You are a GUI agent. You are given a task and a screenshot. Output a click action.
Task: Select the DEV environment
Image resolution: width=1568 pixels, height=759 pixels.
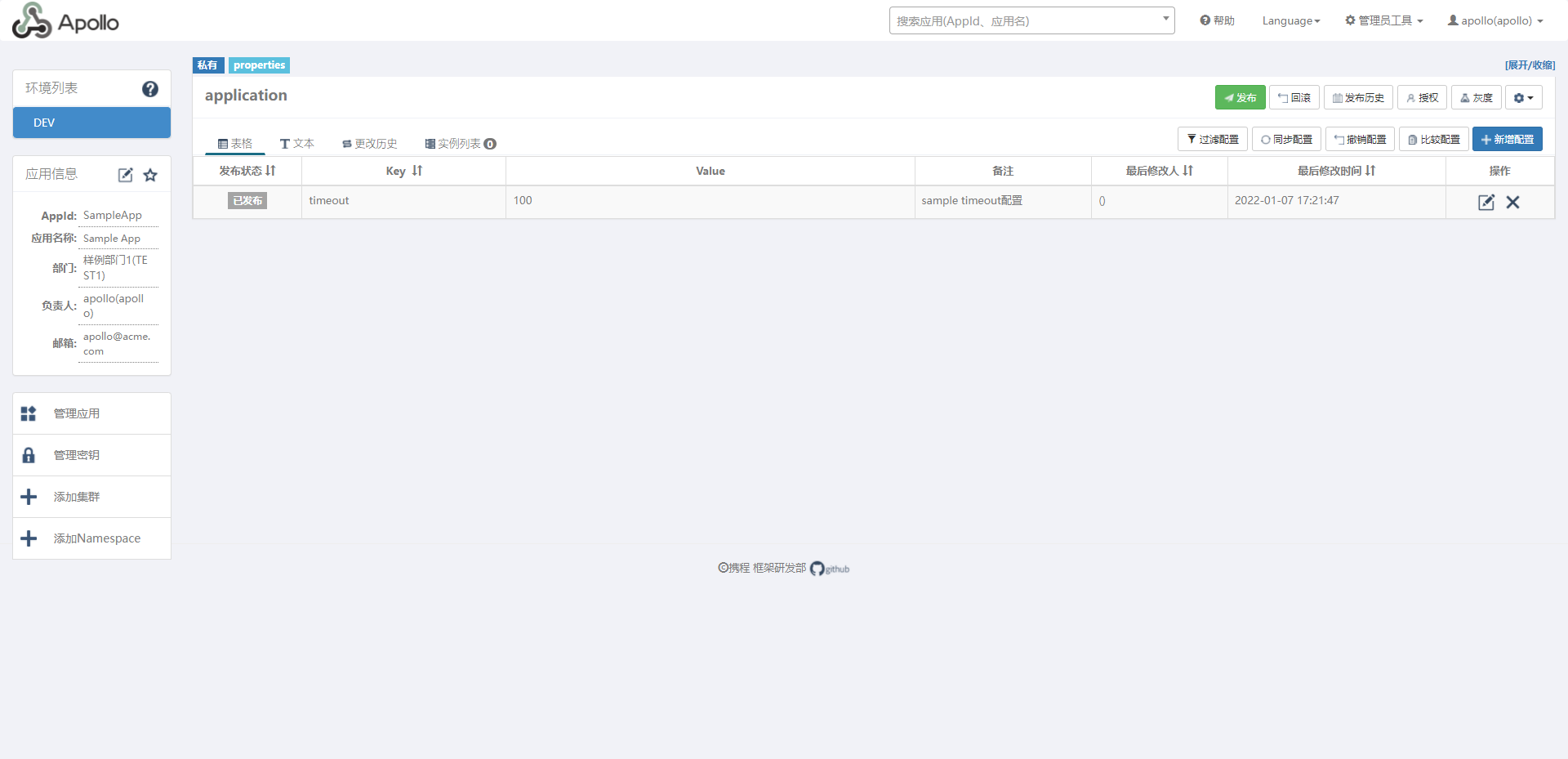91,123
